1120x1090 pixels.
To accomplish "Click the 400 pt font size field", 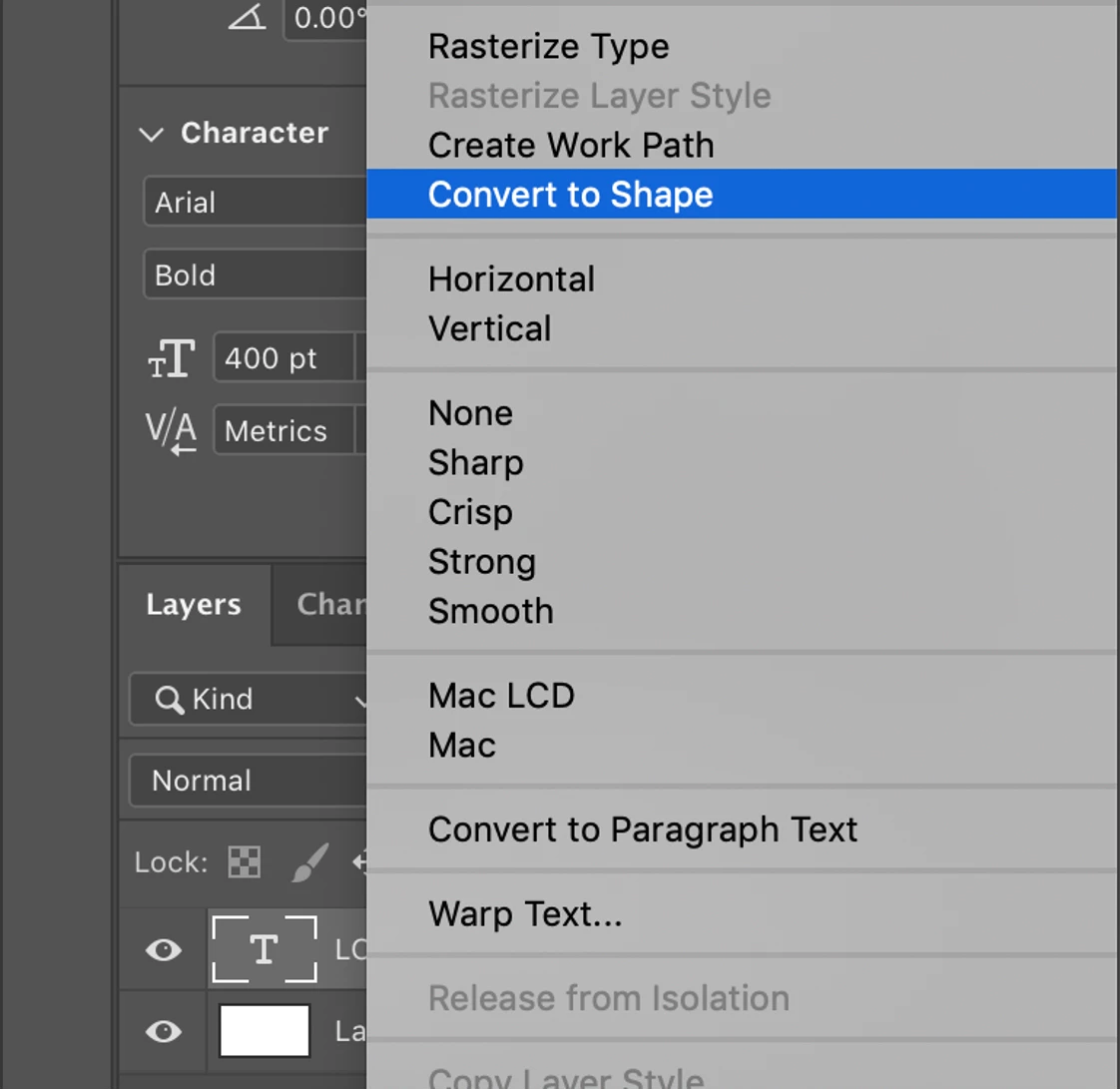I will [x=283, y=358].
